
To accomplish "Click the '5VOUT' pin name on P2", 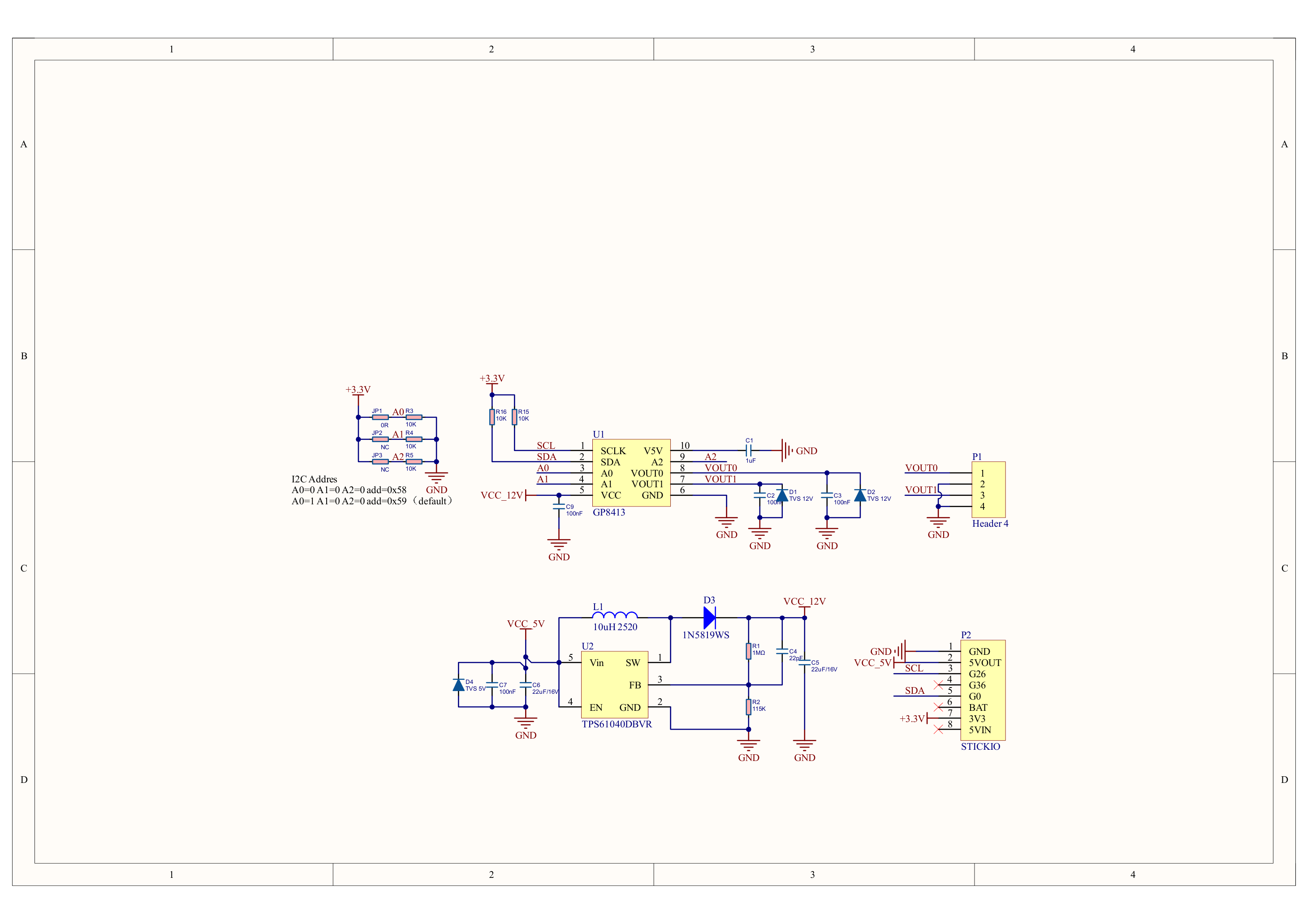I will [985, 663].
